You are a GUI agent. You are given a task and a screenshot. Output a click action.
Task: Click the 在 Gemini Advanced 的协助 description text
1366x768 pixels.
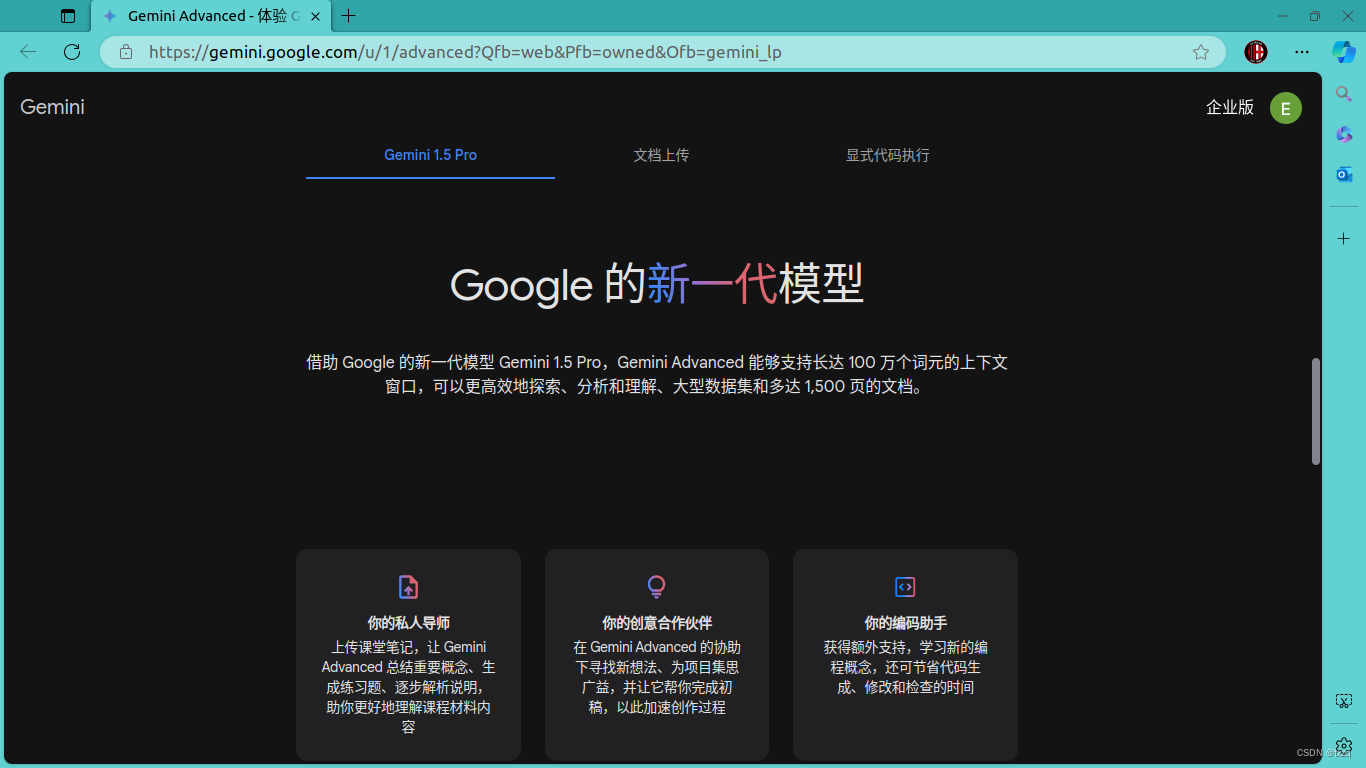657,677
